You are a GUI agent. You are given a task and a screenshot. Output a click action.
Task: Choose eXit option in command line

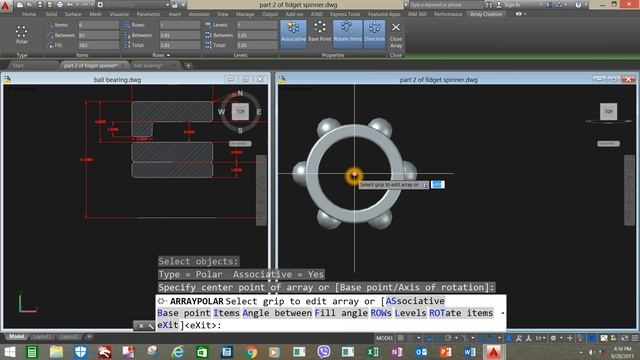168,325
